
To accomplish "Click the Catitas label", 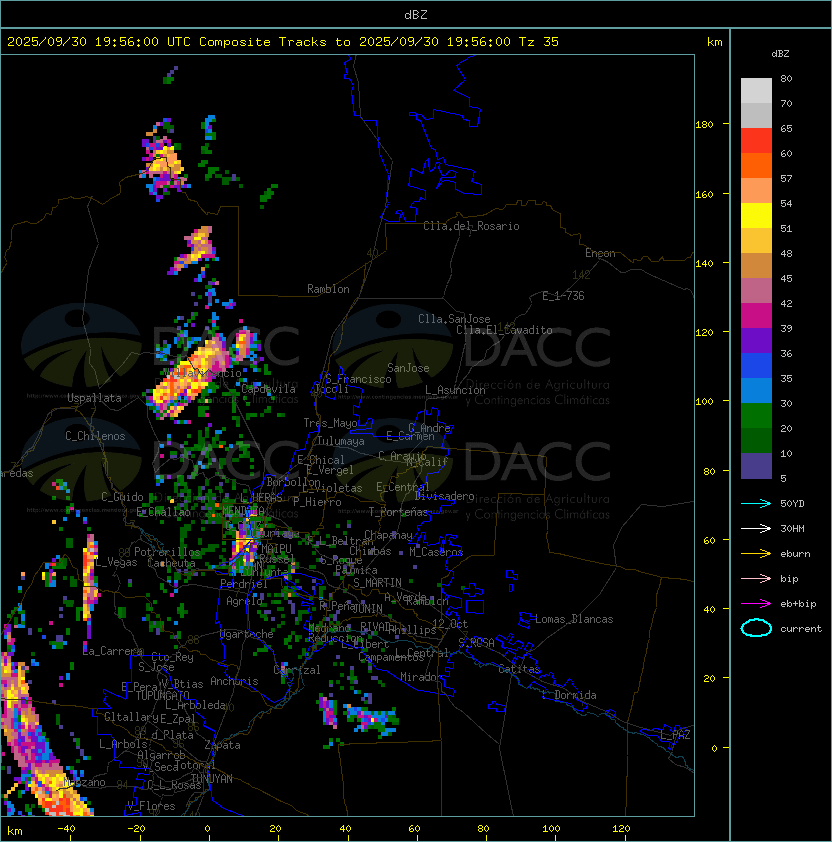I will pyautogui.click(x=519, y=669).
